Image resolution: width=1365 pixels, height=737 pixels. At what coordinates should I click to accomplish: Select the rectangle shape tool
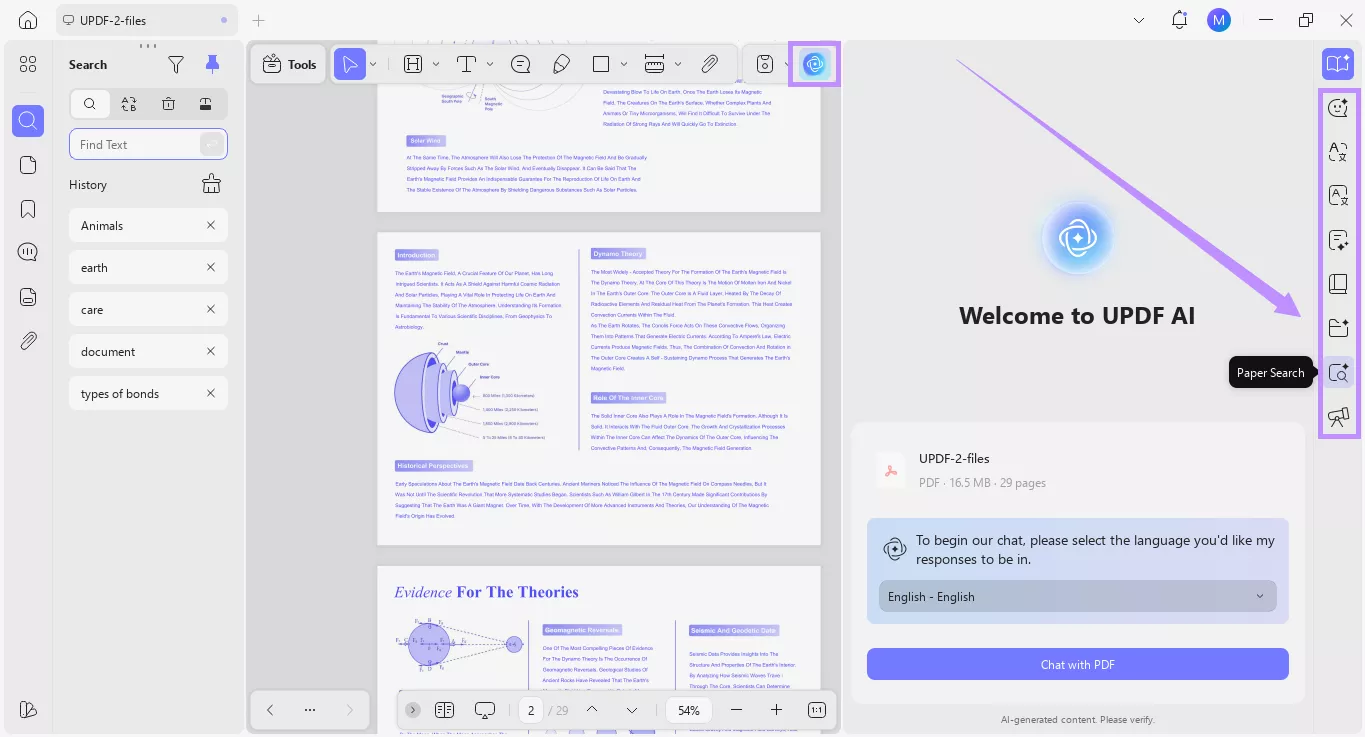pyautogui.click(x=601, y=64)
